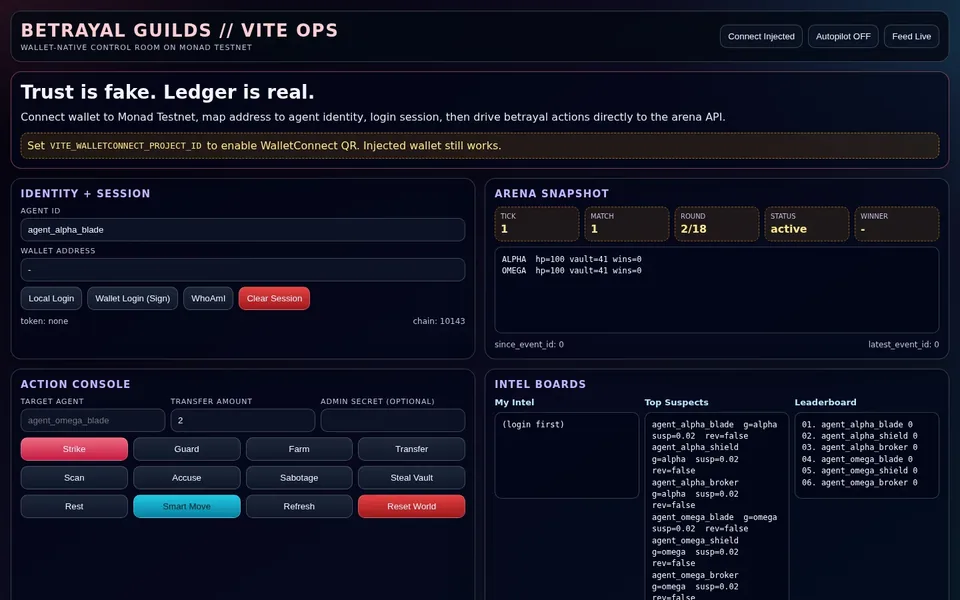The height and width of the screenshot is (600, 960).
Task: Click Wallet Login (Sign) button
Action: pos(132,298)
